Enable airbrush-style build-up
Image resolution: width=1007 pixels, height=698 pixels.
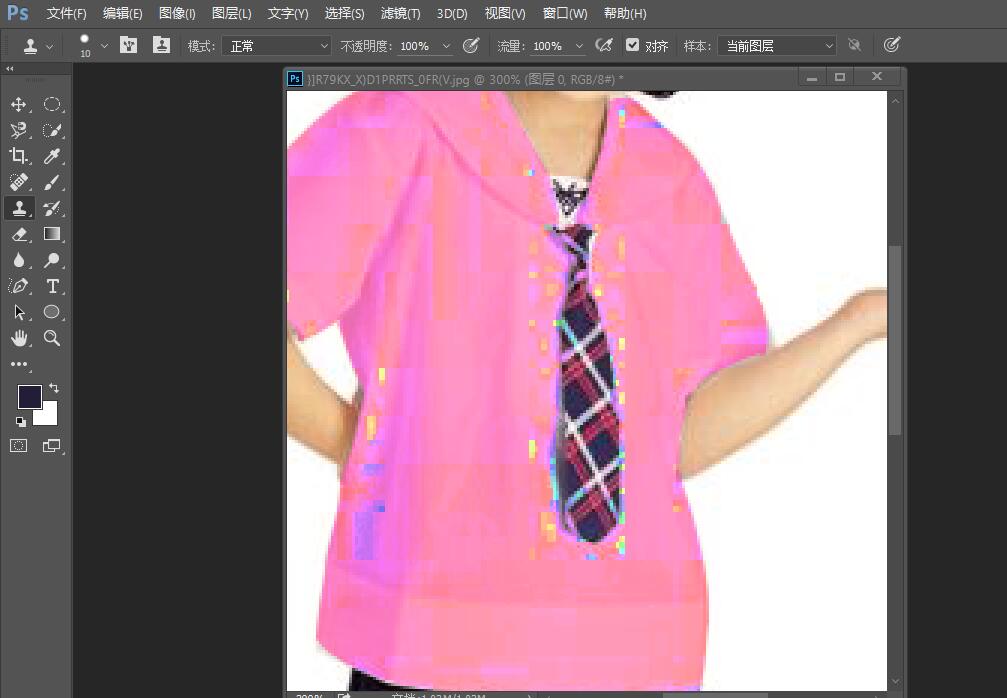604,45
